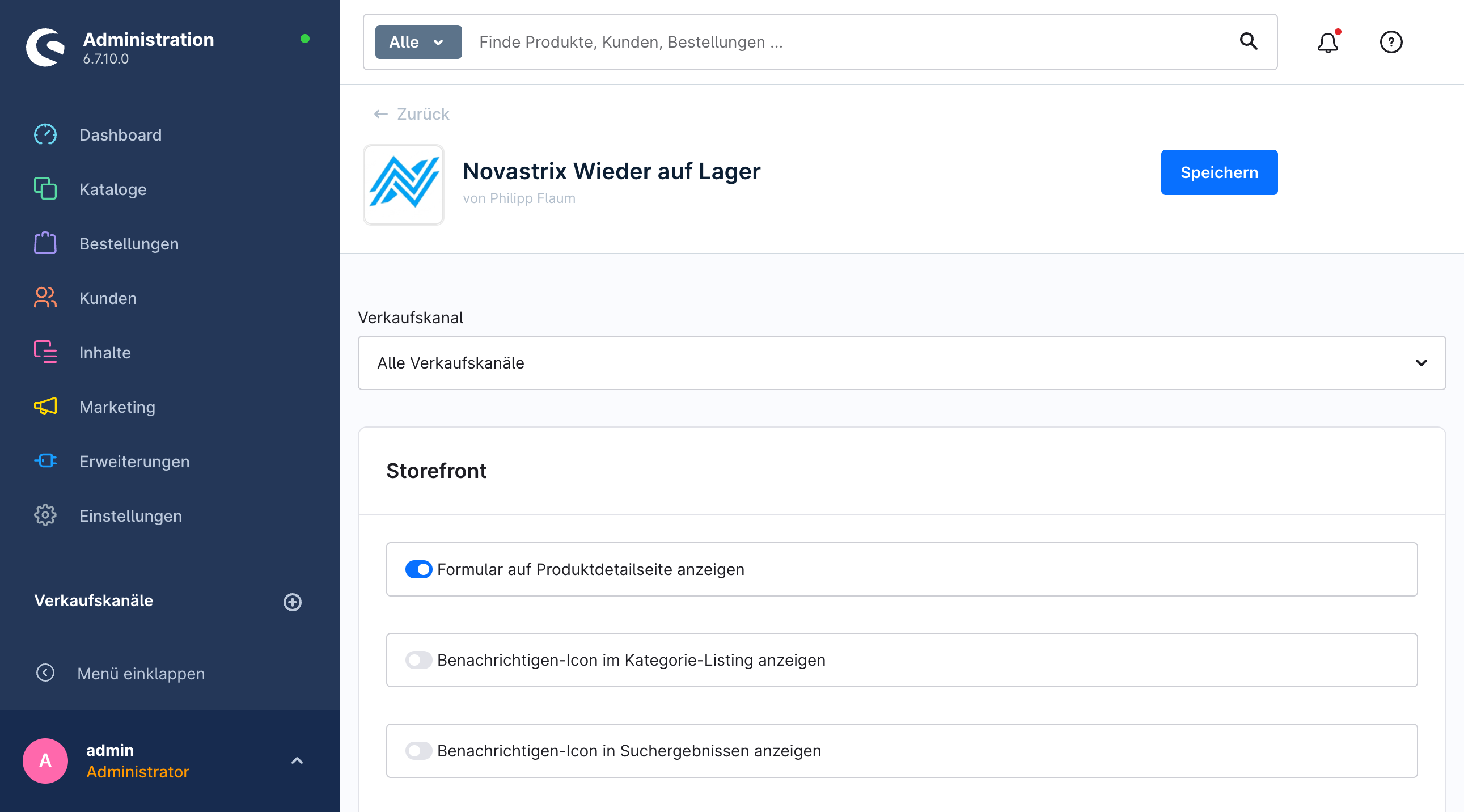Click the collapse menu arrow icon
This screenshot has height=812, width=1464.
[45, 673]
